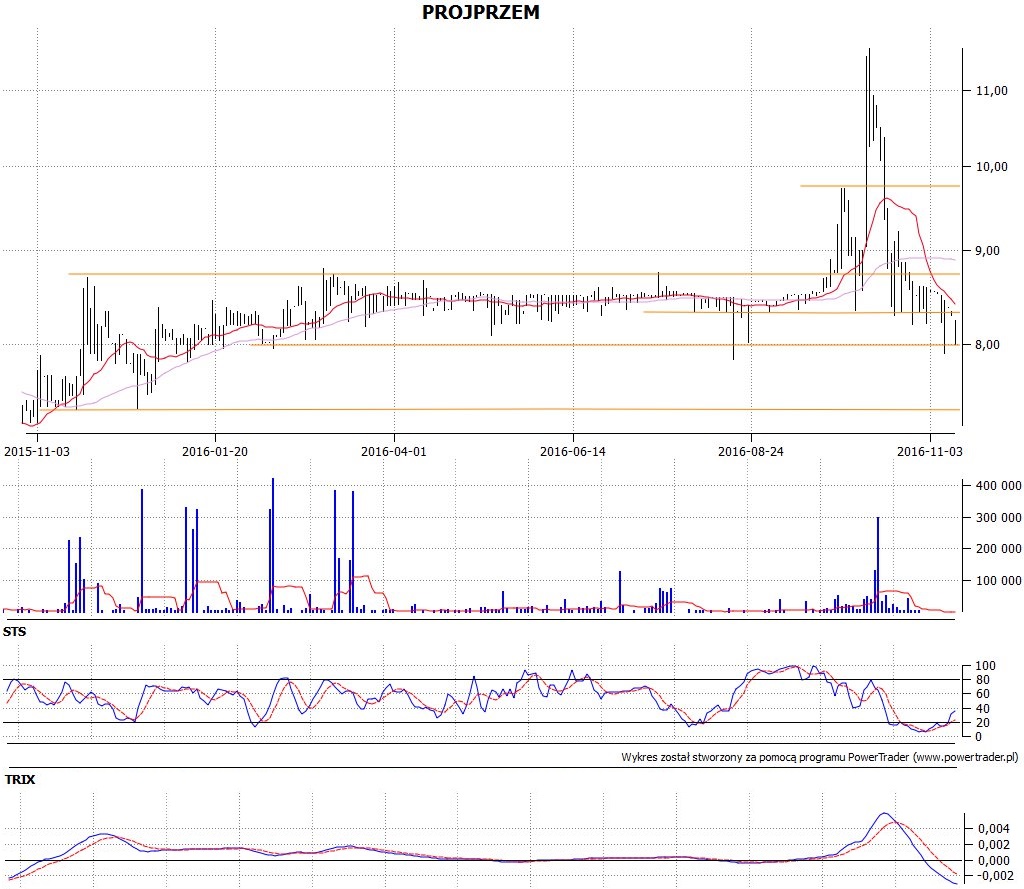The height and width of the screenshot is (889, 1024).
Task: Click the 2016-08-24 date label
Action: point(751,451)
